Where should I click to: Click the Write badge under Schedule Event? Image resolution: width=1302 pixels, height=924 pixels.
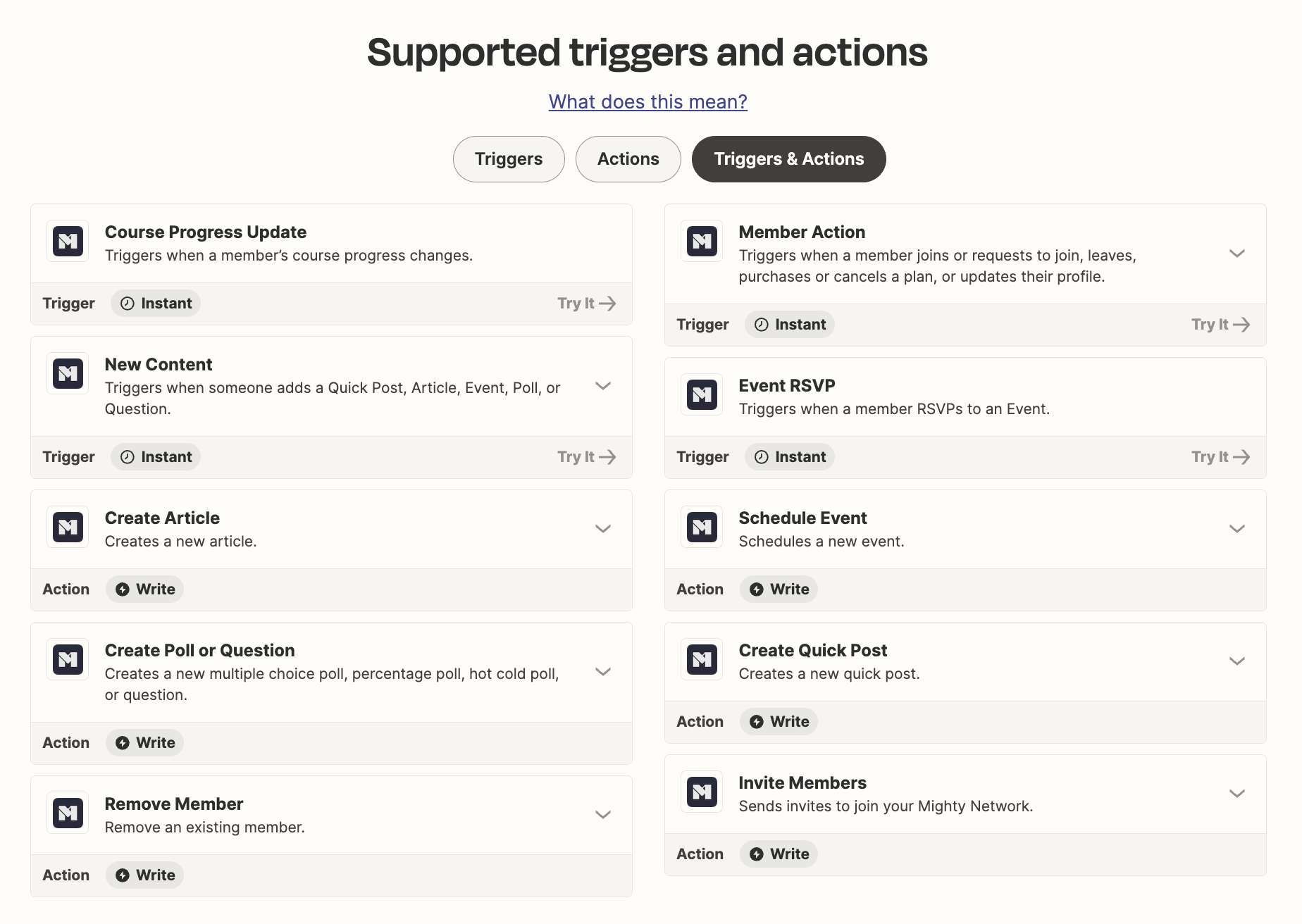779,589
